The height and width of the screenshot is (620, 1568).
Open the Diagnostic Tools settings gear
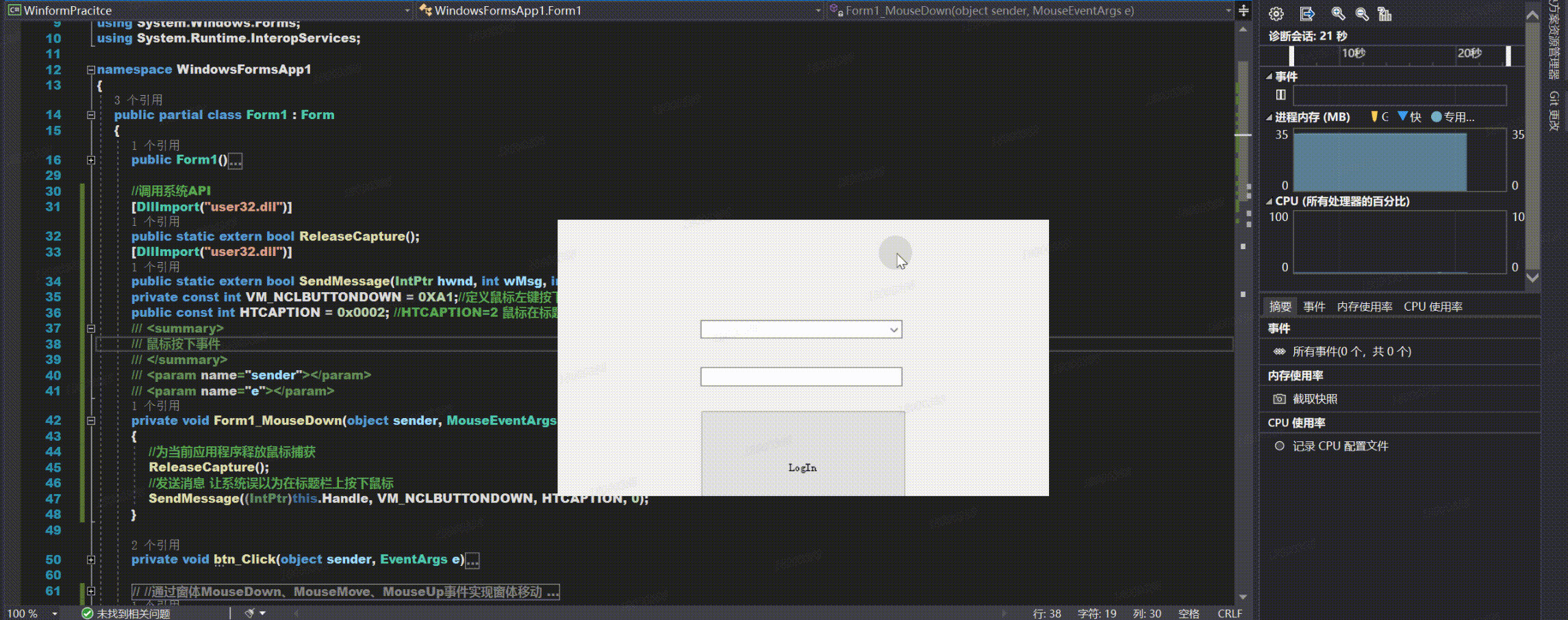click(x=1276, y=14)
